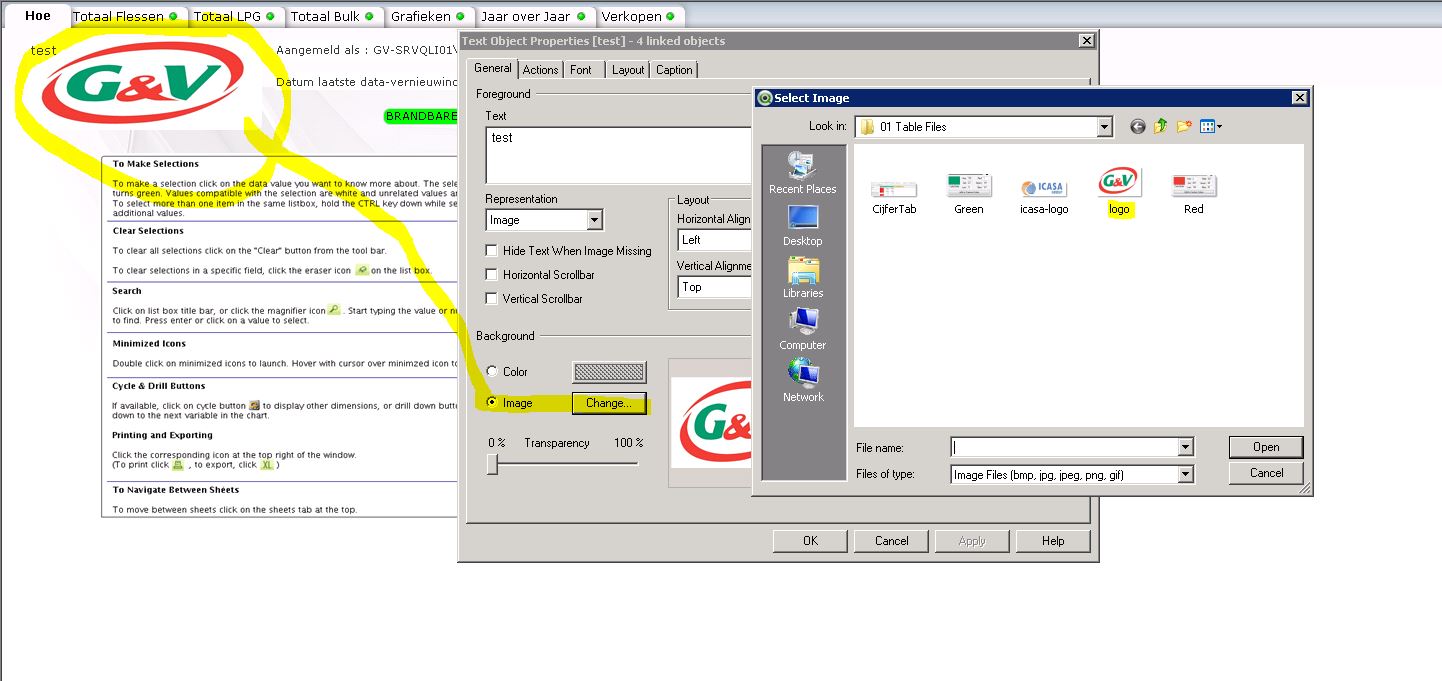Open Recent Places in Select Image sidebar

pos(802,172)
